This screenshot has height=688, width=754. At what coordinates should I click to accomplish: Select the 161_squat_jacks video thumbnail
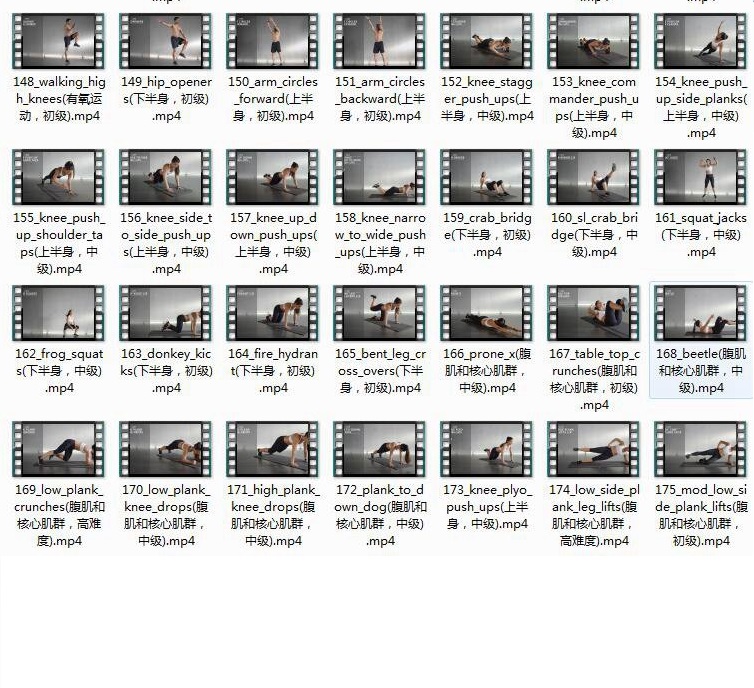tap(701, 178)
